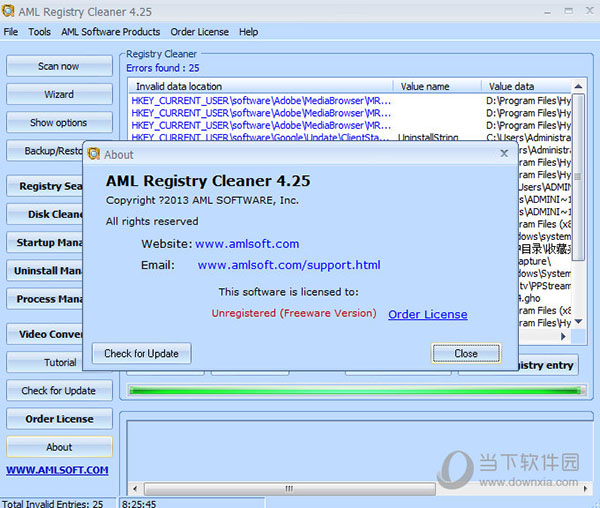This screenshot has width=600, height=508.
Task: Open the Video Converter tool
Action: tap(45, 334)
